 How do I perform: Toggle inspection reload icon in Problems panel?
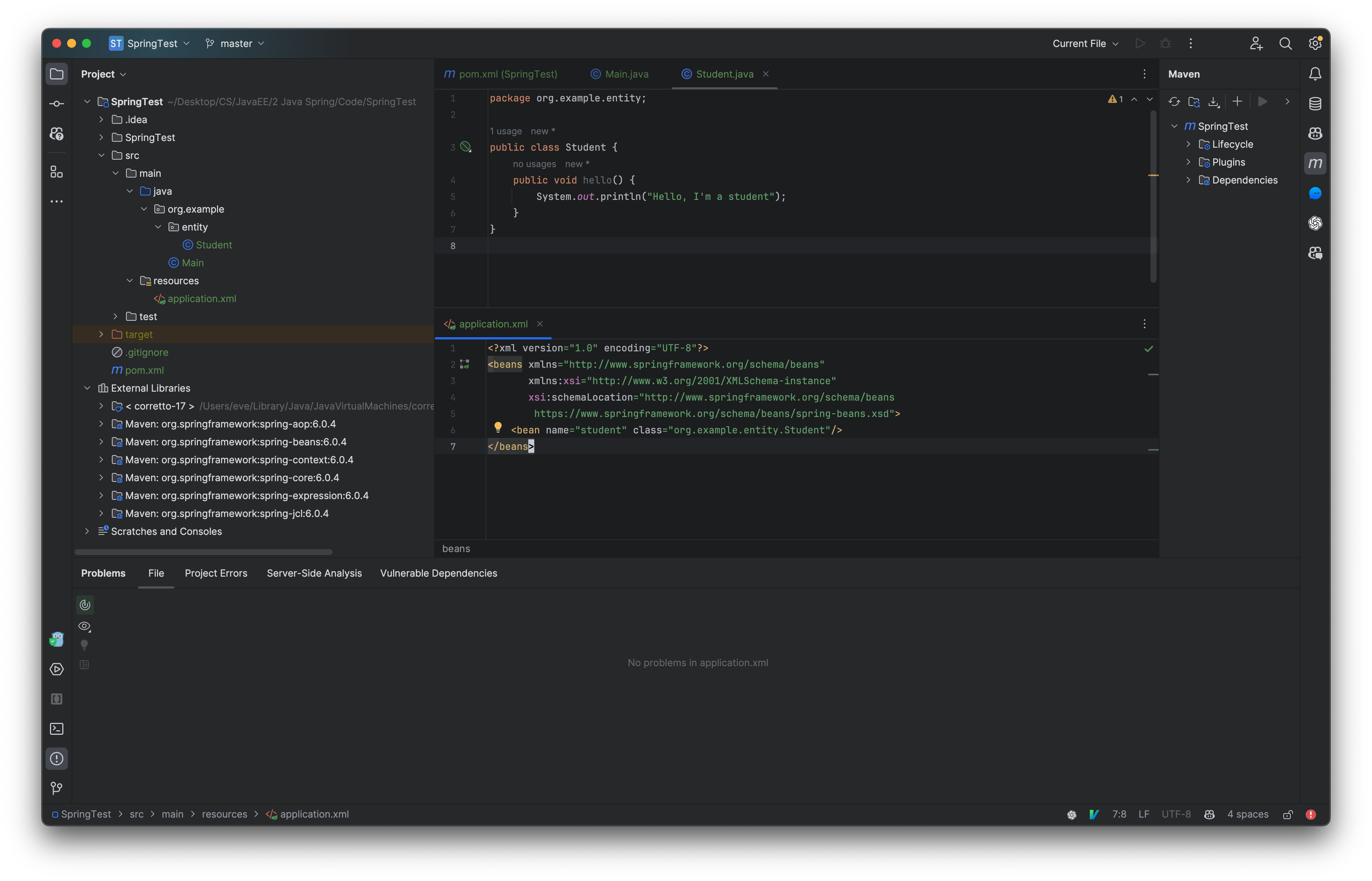pyautogui.click(x=85, y=605)
